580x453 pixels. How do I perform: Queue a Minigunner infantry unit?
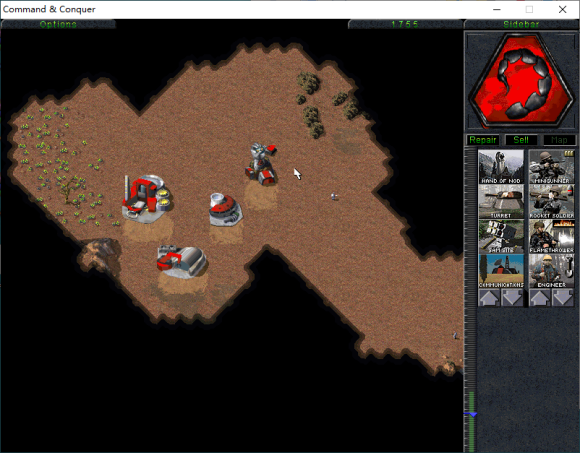click(x=551, y=167)
